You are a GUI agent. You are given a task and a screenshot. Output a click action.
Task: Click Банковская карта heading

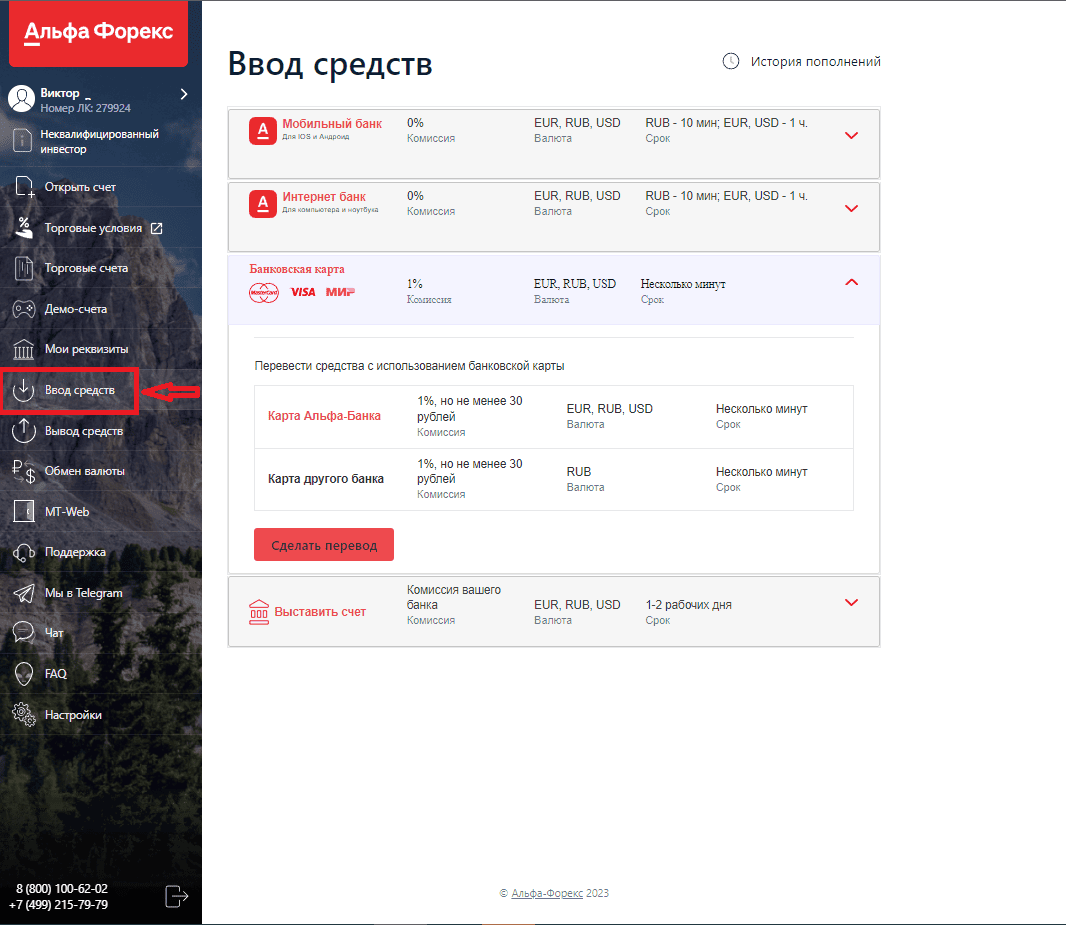pyautogui.click(x=297, y=269)
